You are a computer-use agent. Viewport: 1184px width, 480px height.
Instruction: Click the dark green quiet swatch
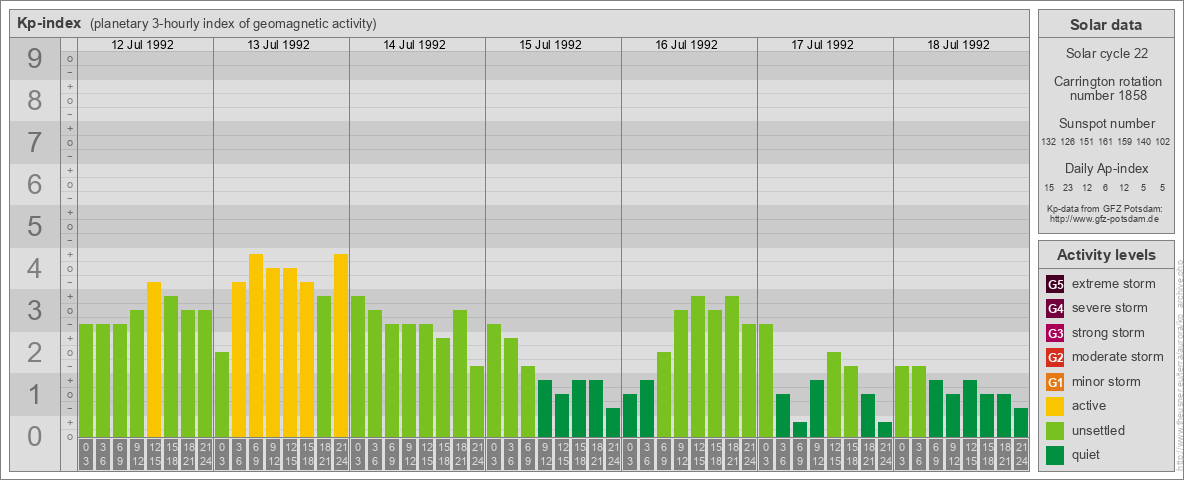click(1055, 455)
